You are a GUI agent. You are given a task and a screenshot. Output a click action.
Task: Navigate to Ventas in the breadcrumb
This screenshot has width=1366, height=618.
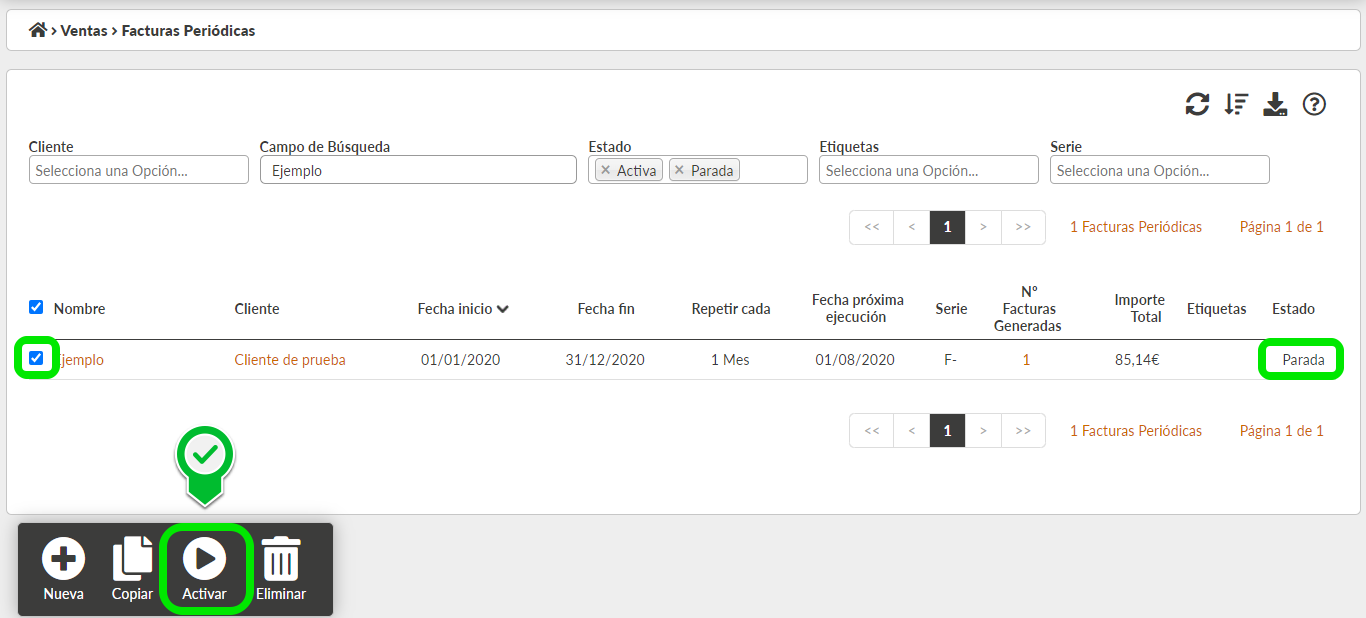[84, 30]
